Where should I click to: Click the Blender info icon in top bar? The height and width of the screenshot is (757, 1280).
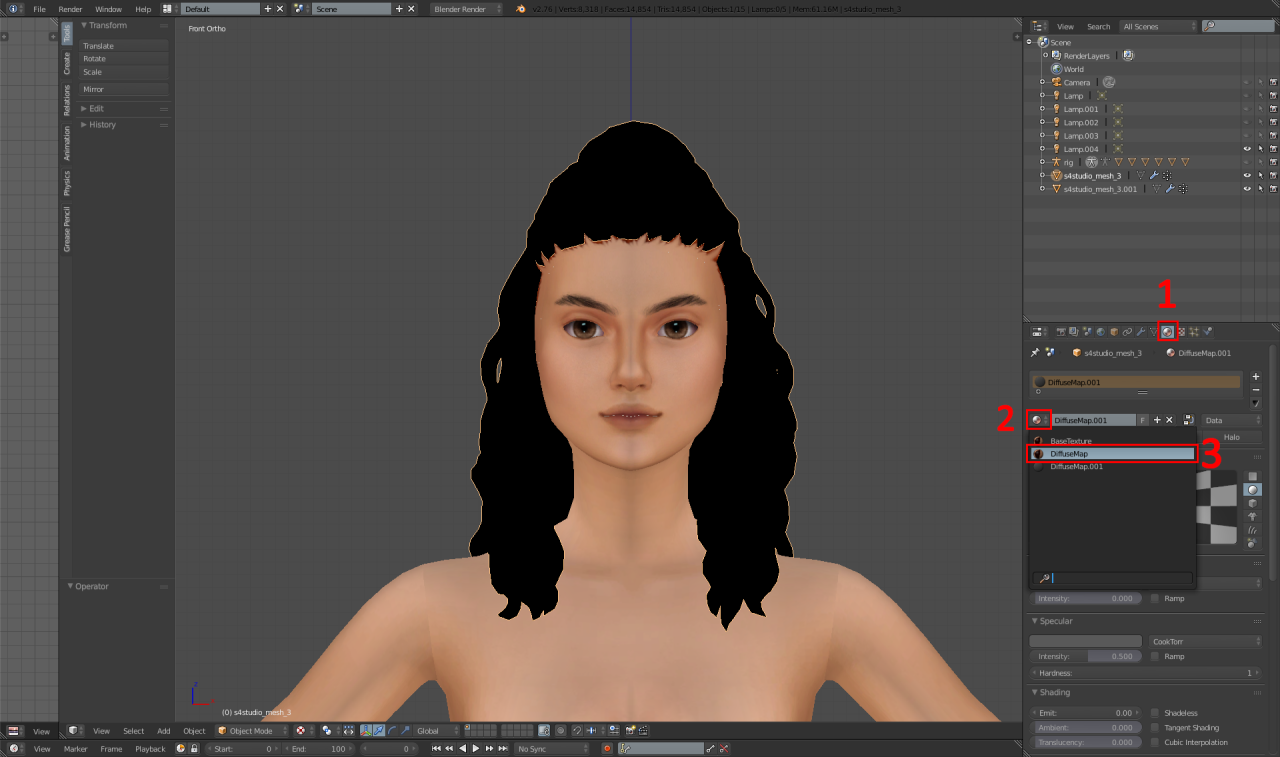tap(13, 8)
